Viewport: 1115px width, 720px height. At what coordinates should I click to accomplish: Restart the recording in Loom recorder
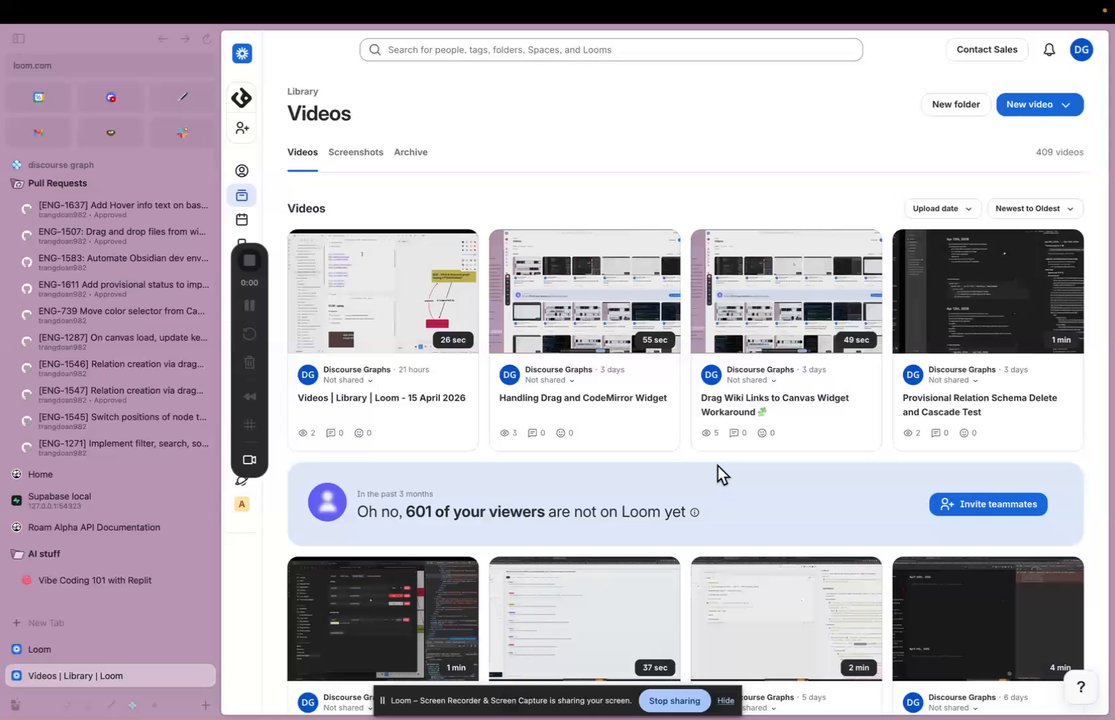[250, 334]
